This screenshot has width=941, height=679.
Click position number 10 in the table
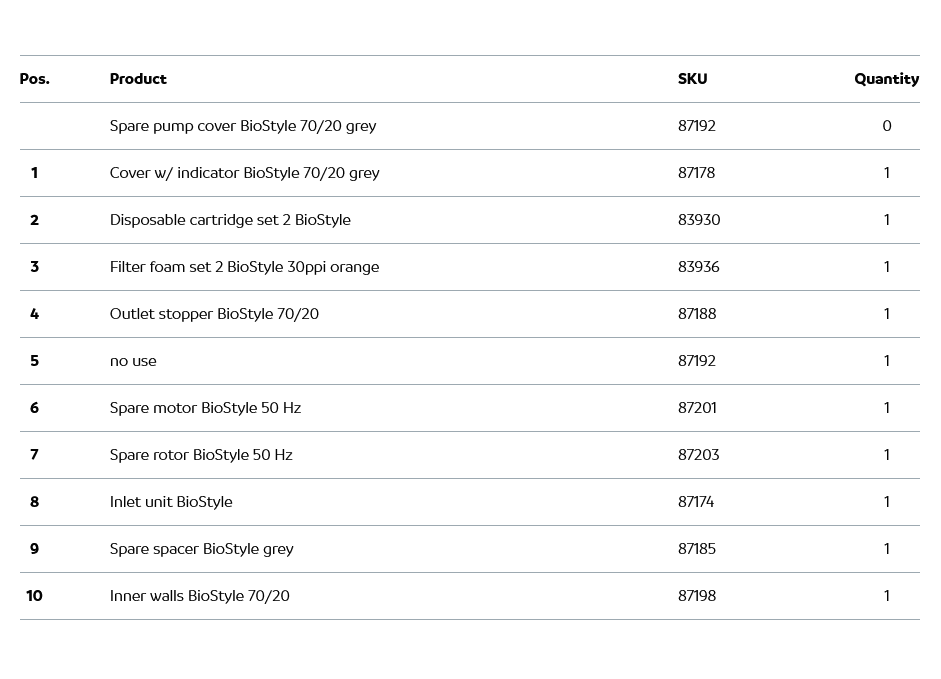[34, 596]
